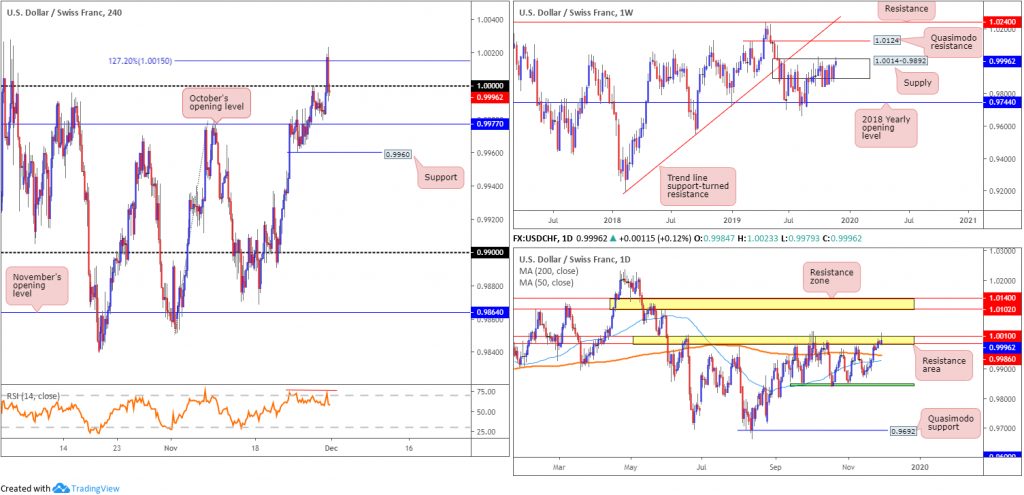1024x495 pixels.
Task: Click the RSI (14, close) indicator label
Action: 28,396
